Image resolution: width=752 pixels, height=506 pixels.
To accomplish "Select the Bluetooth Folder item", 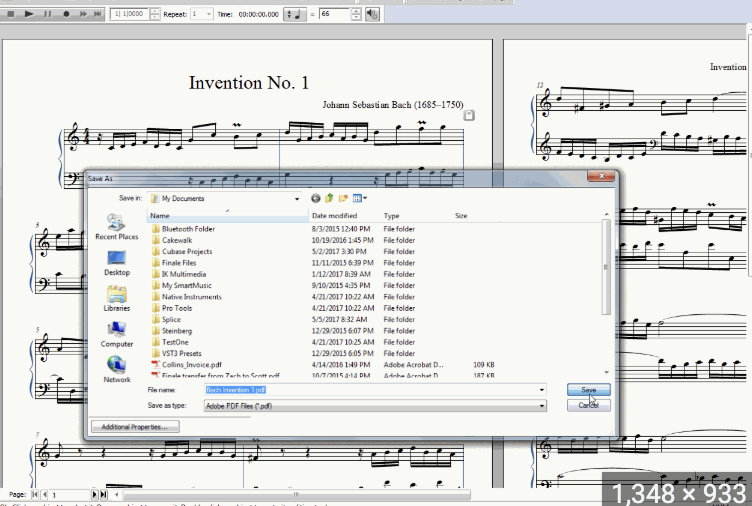I will pyautogui.click(x=188, y=229).
